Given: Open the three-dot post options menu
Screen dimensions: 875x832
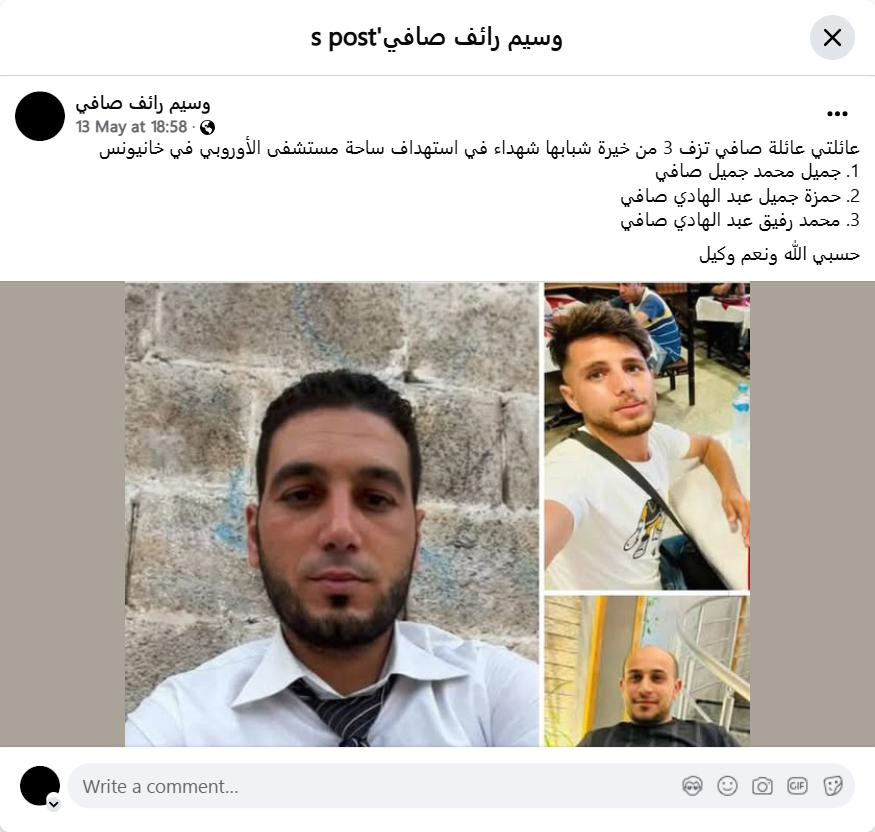Looking at the screenshot, I should 837,114.
